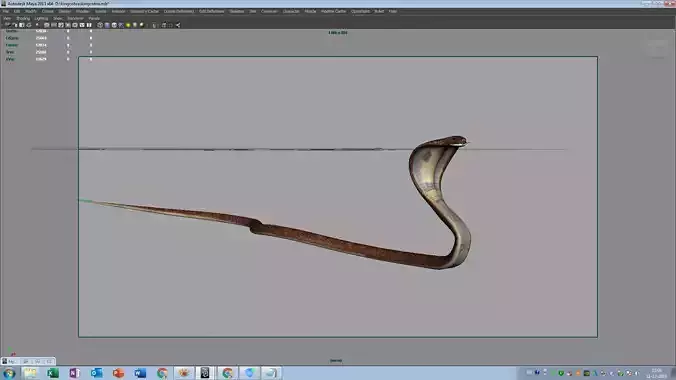Screen dimensions: 676x380
Task: Click the Textured display icon
Action: pos(122,25)
